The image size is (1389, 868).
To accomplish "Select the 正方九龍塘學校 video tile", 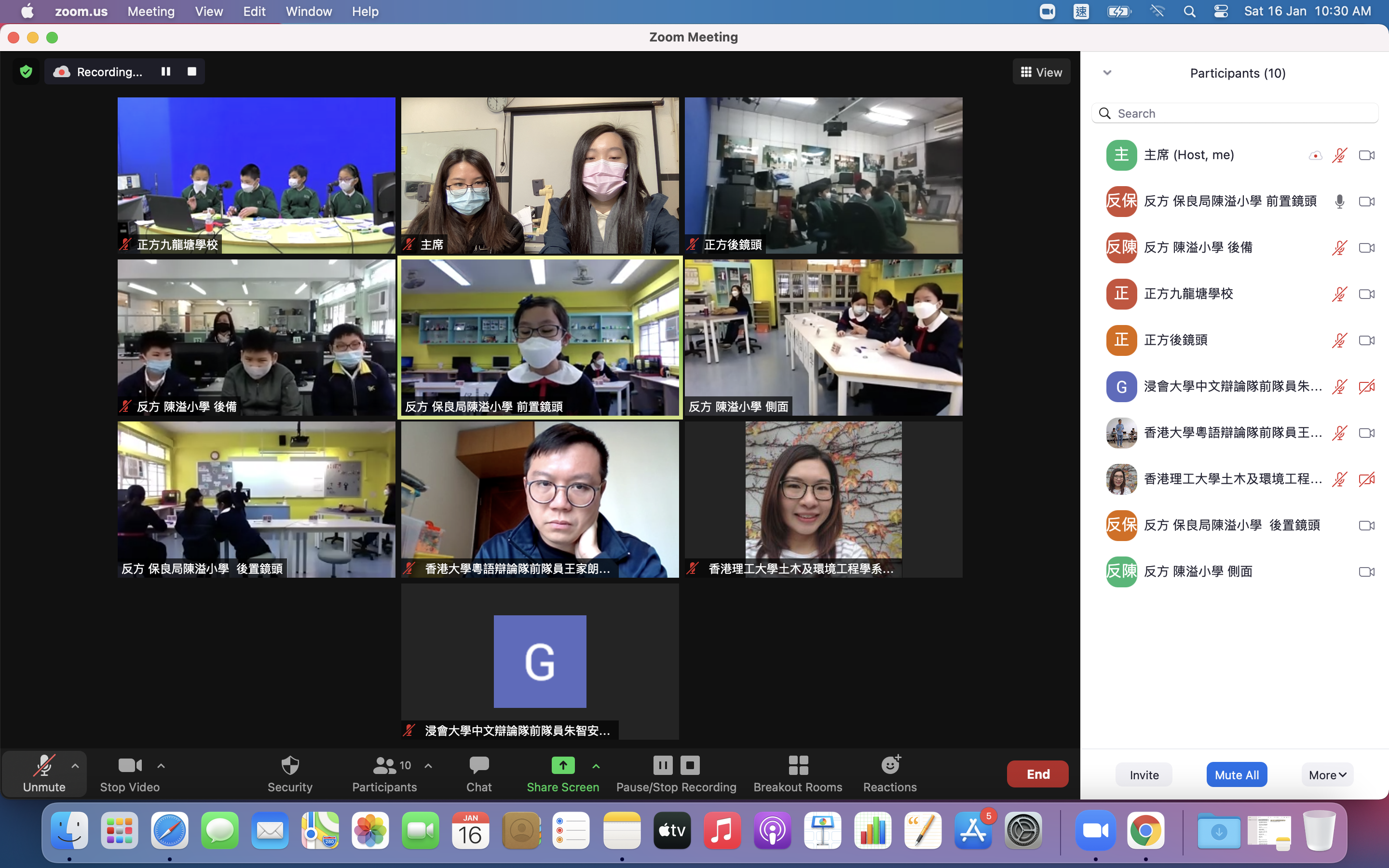I will click(x=257, y=175).
